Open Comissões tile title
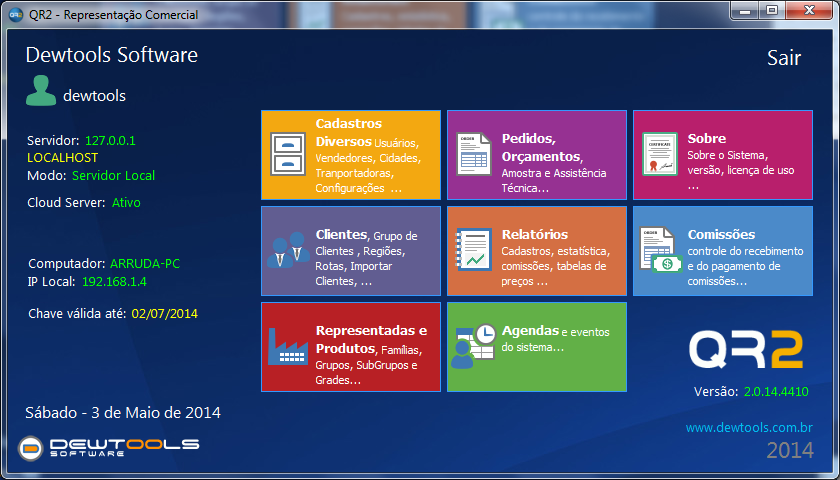The height and width of the screenshot is (480, 840). [721, 234]
